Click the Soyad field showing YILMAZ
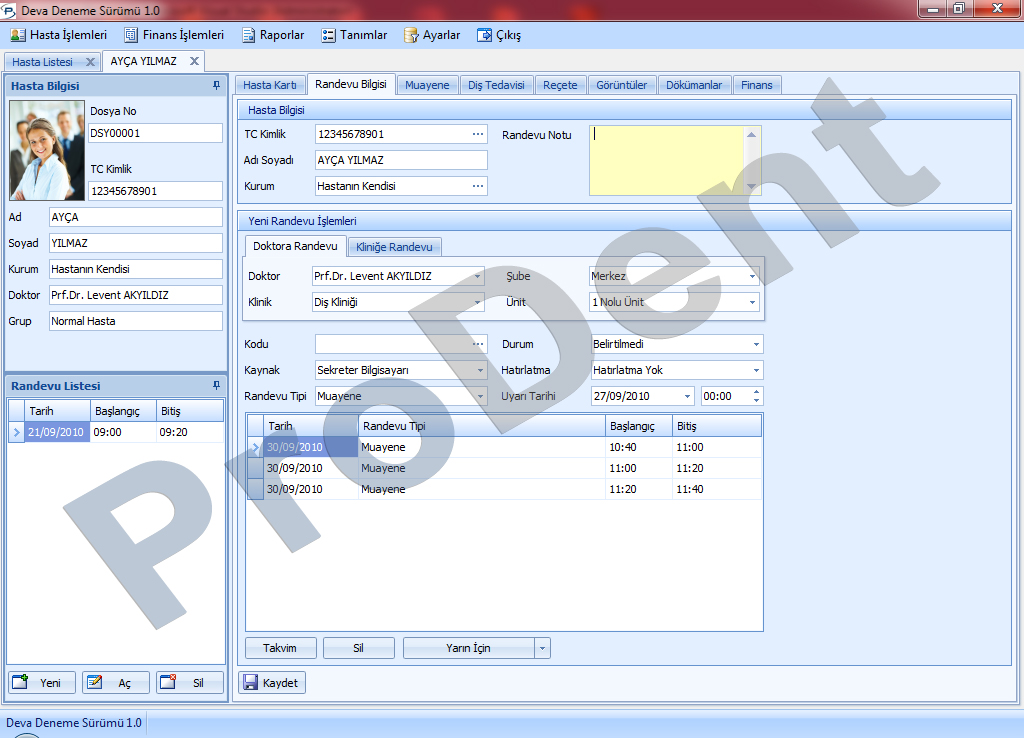This screenshot has width=1024, height=738. click(136, 243)
